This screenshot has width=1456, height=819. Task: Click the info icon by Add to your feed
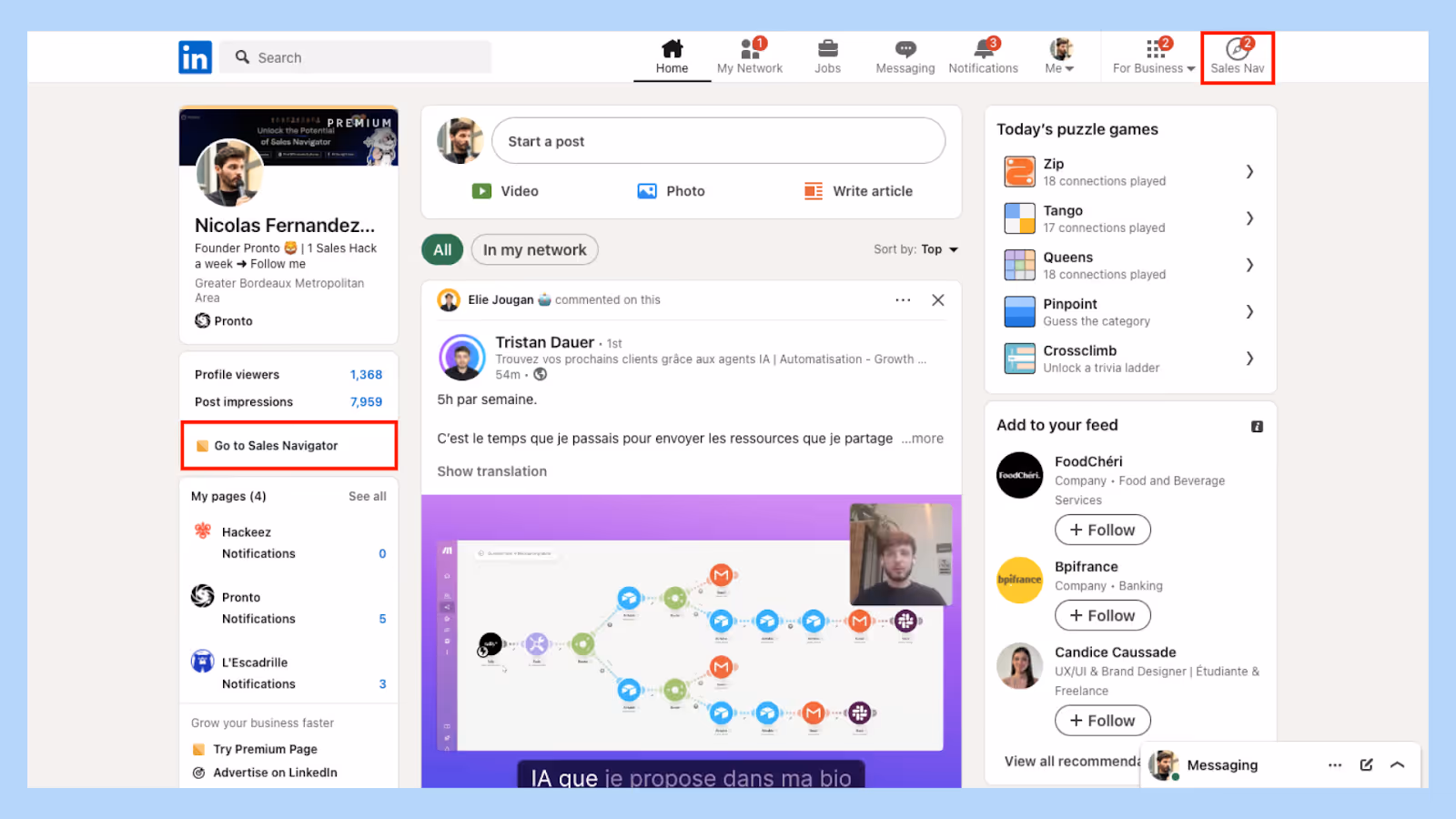(1257, 426)
